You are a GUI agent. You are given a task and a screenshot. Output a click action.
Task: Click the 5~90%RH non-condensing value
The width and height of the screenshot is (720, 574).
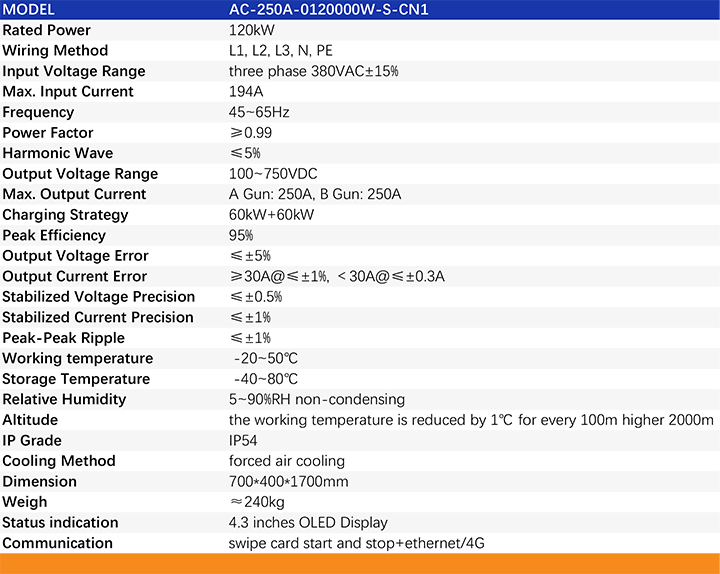[317, 399]
